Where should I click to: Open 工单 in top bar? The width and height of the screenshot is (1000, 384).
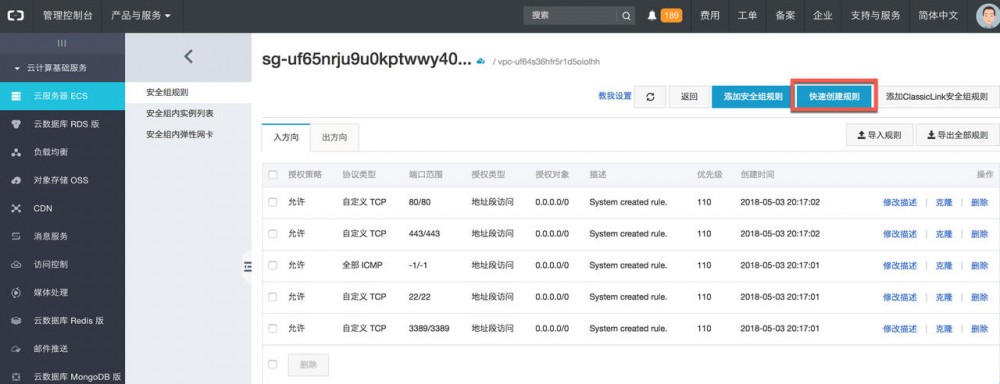click(x=747, y=16)
